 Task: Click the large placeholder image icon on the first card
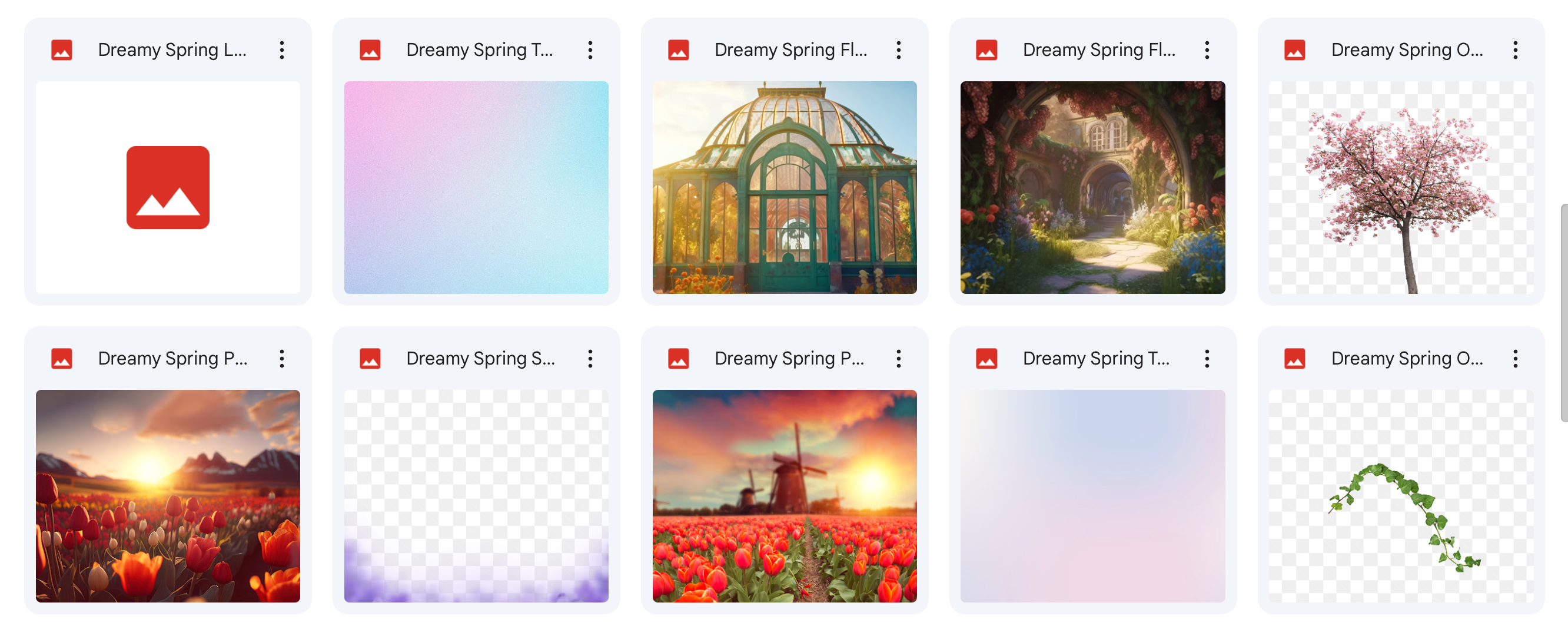(168, 187)
